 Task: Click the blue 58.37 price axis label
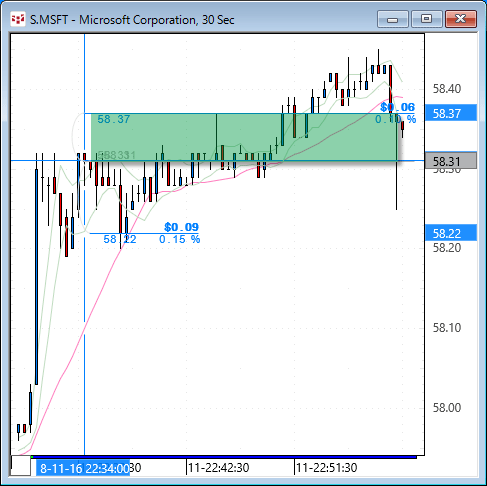point(451,113)
